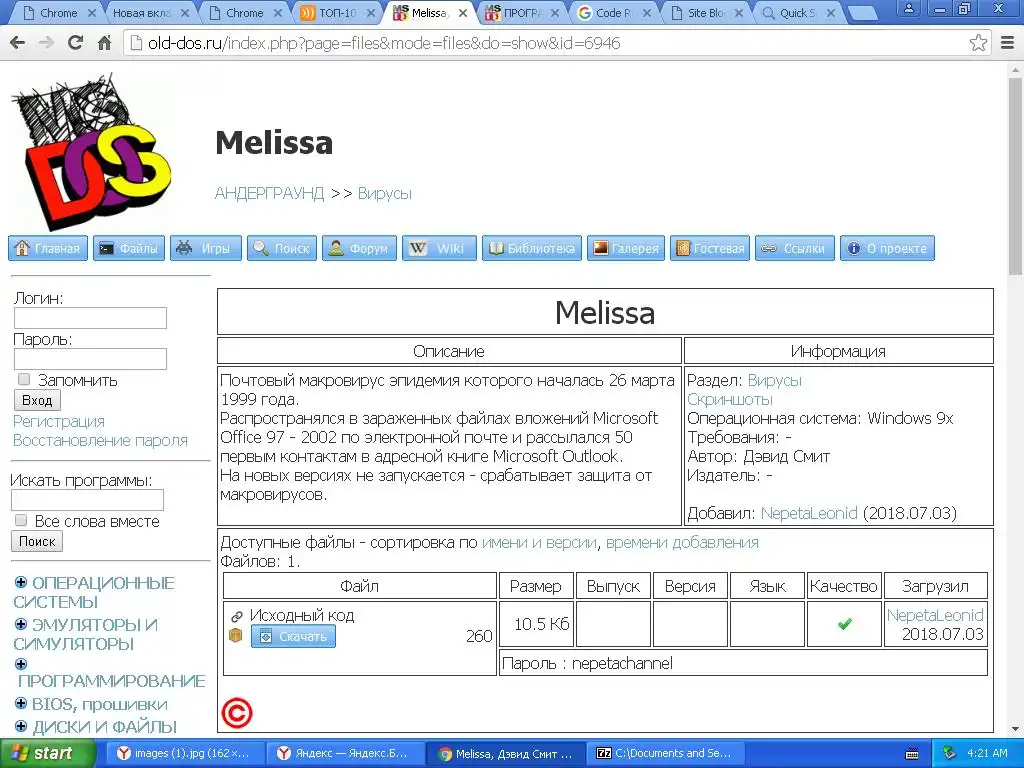Toggle the Запомнить checkbox

(x=24, y=379)
